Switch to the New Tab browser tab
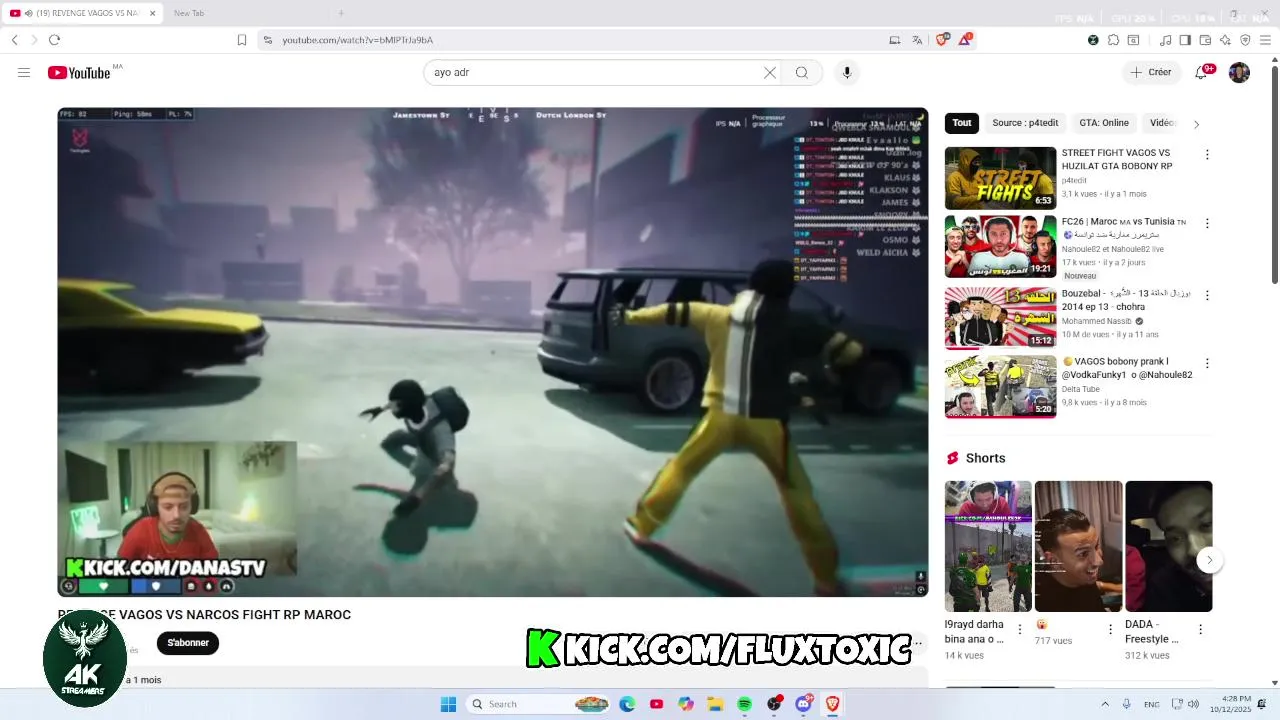1280x720 pixels. point(240,13)
